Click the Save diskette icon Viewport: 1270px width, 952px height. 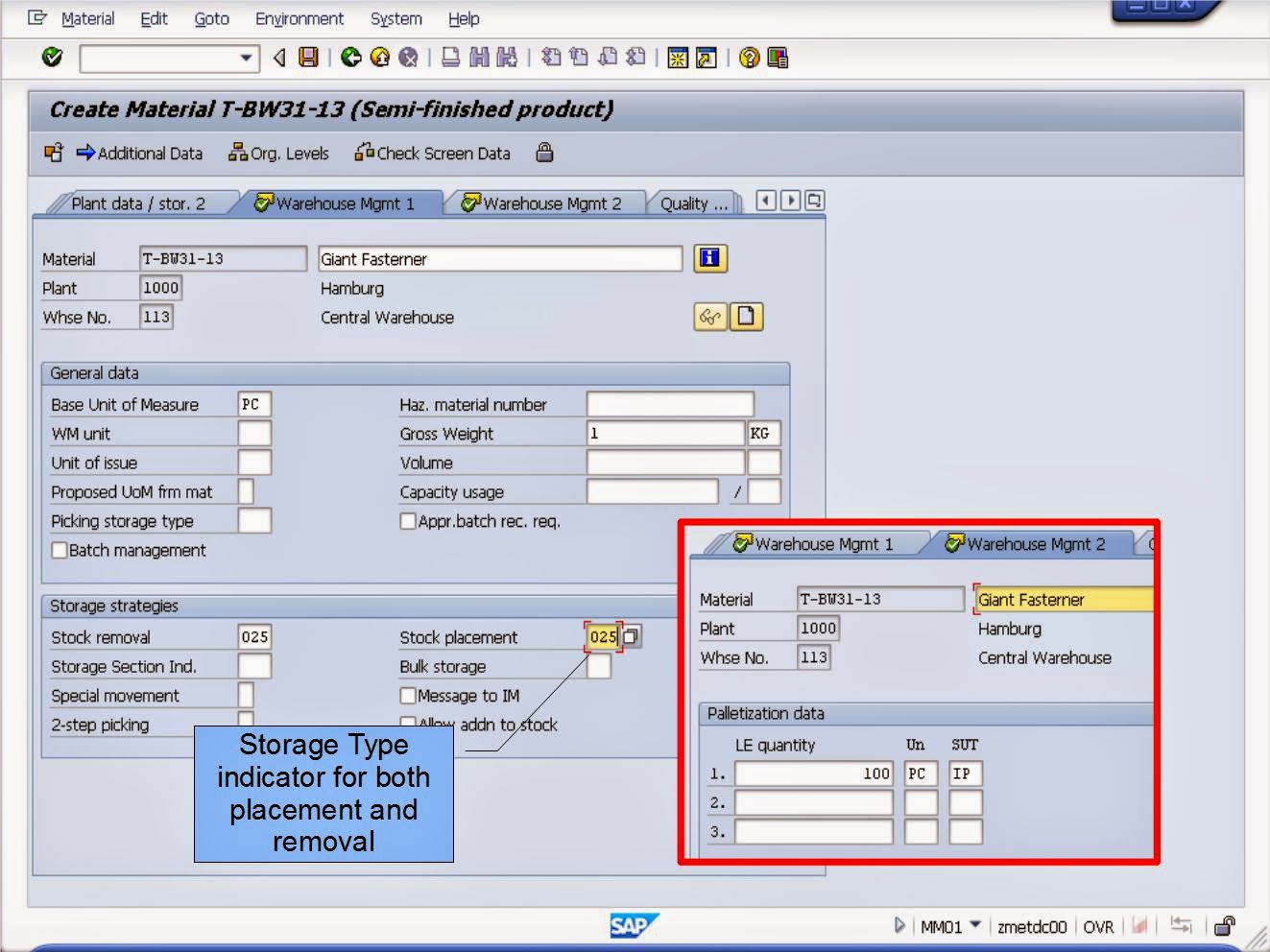308,58
